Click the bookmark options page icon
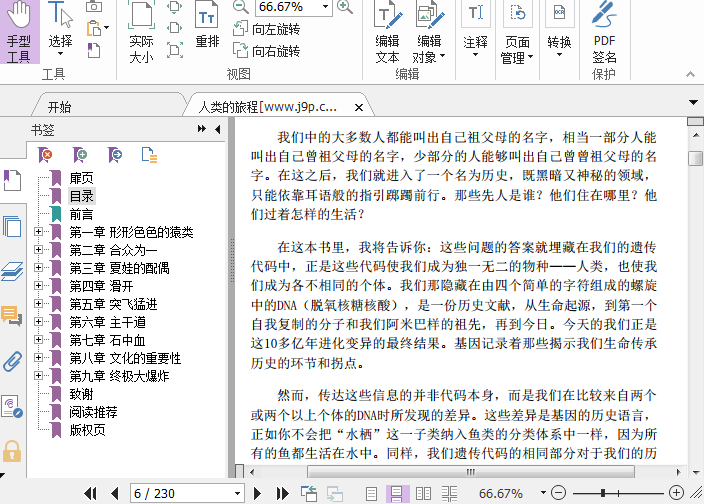Image resolution: width=704 pixels, height=504 pixels. pos(149,155)
